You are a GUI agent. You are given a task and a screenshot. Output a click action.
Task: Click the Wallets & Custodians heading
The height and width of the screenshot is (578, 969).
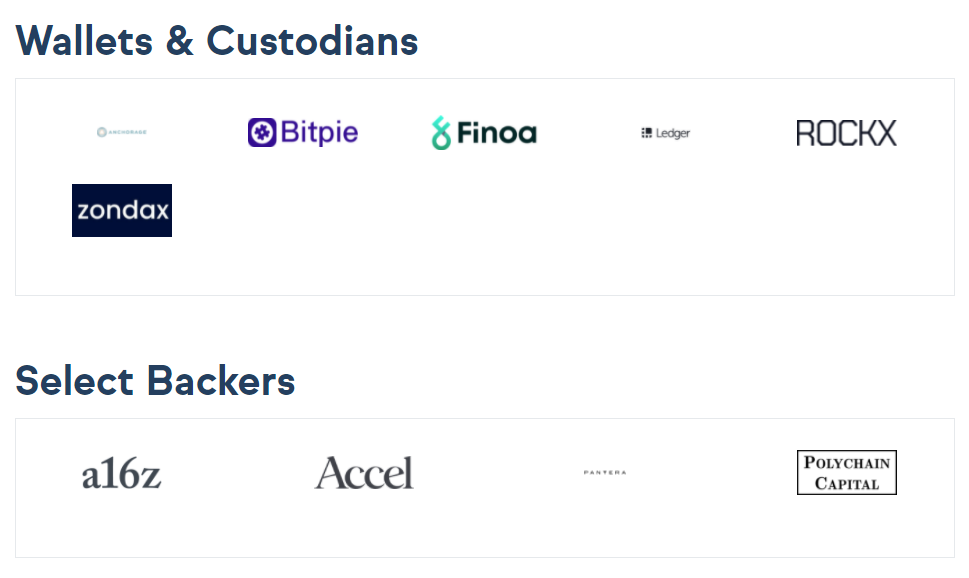[x=217, y=41]
